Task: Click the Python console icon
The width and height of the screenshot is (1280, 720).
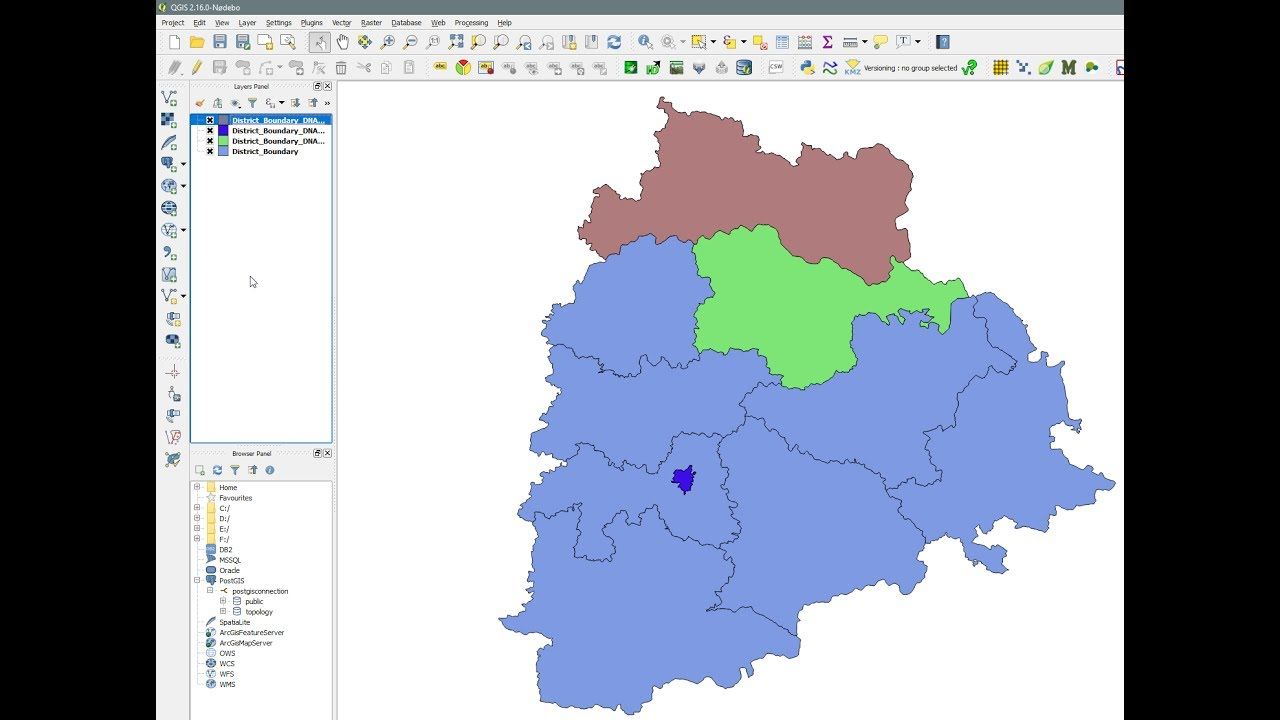Action: [x=807, y=68]
